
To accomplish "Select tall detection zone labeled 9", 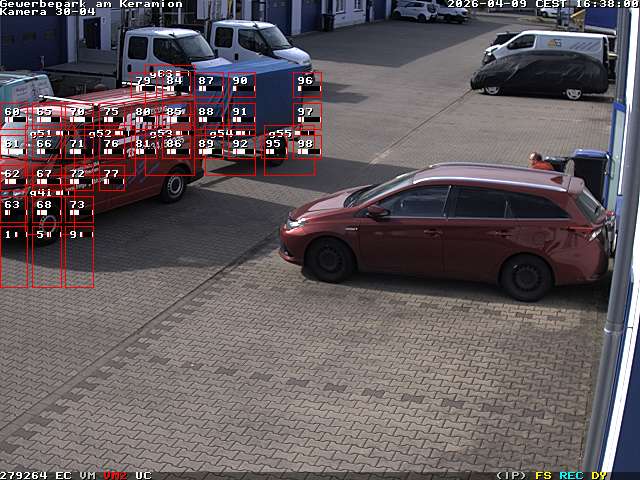I will click(x=79, y=257).
